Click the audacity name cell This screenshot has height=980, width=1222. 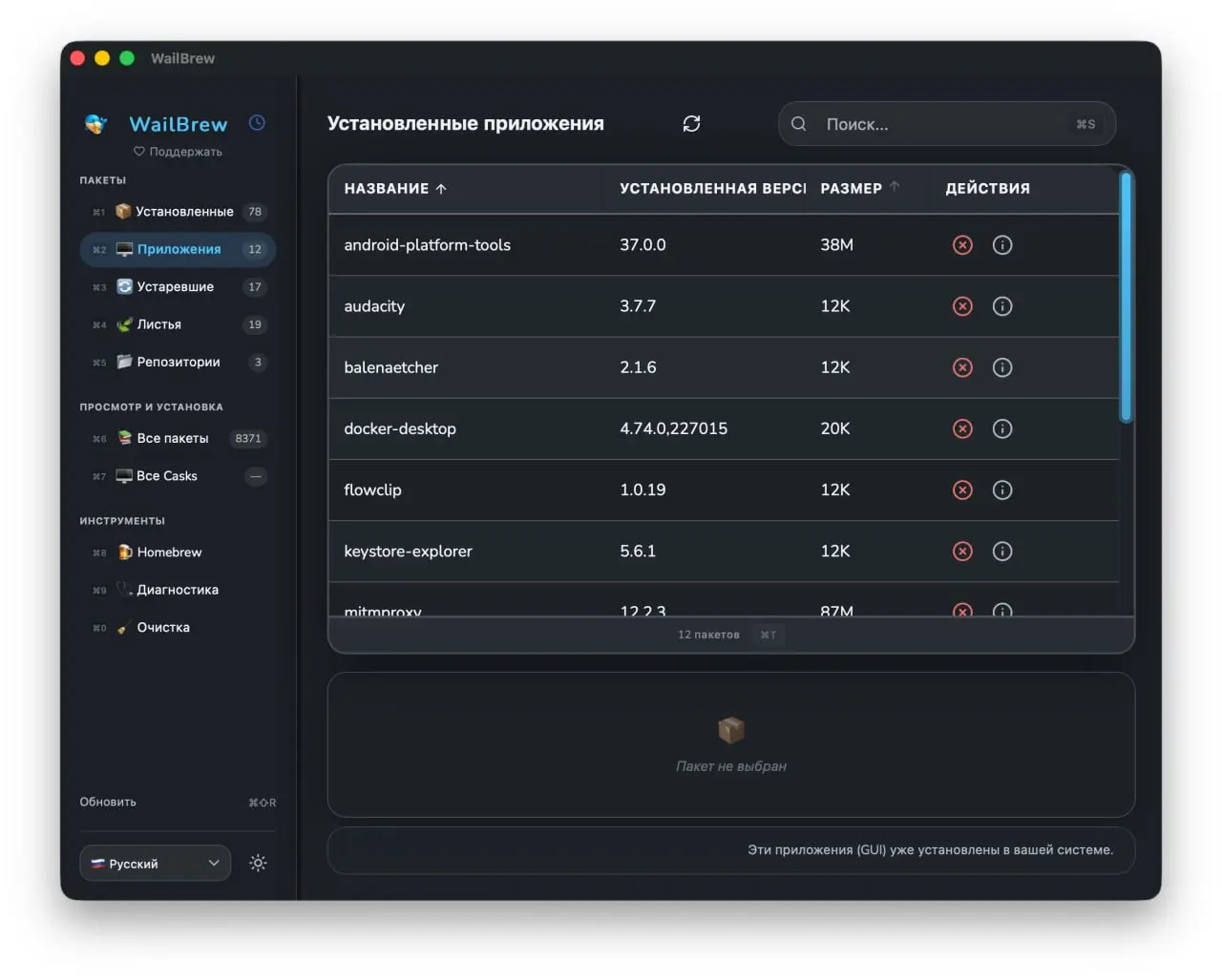tap(374, 306)
